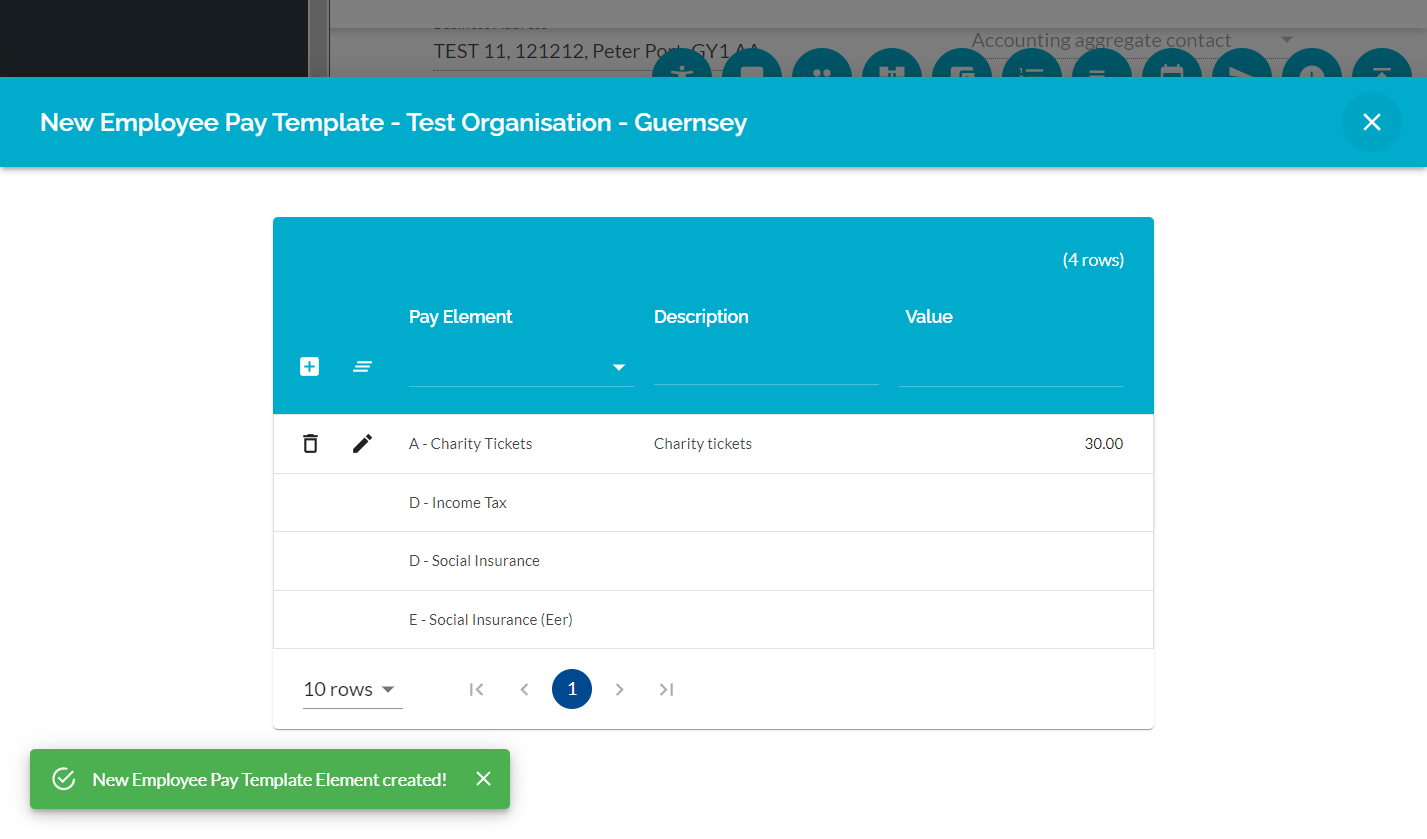The height and width of the screenshot is (839, 1427).
Task: Sort by the Value column header
Action: 929,317
